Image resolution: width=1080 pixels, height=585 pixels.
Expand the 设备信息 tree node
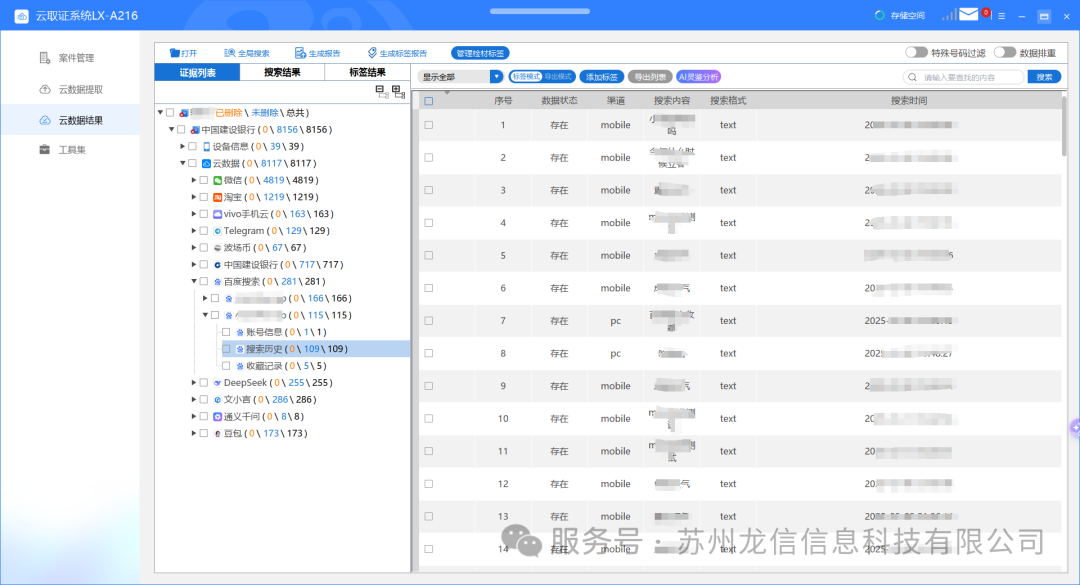(183, 147)
